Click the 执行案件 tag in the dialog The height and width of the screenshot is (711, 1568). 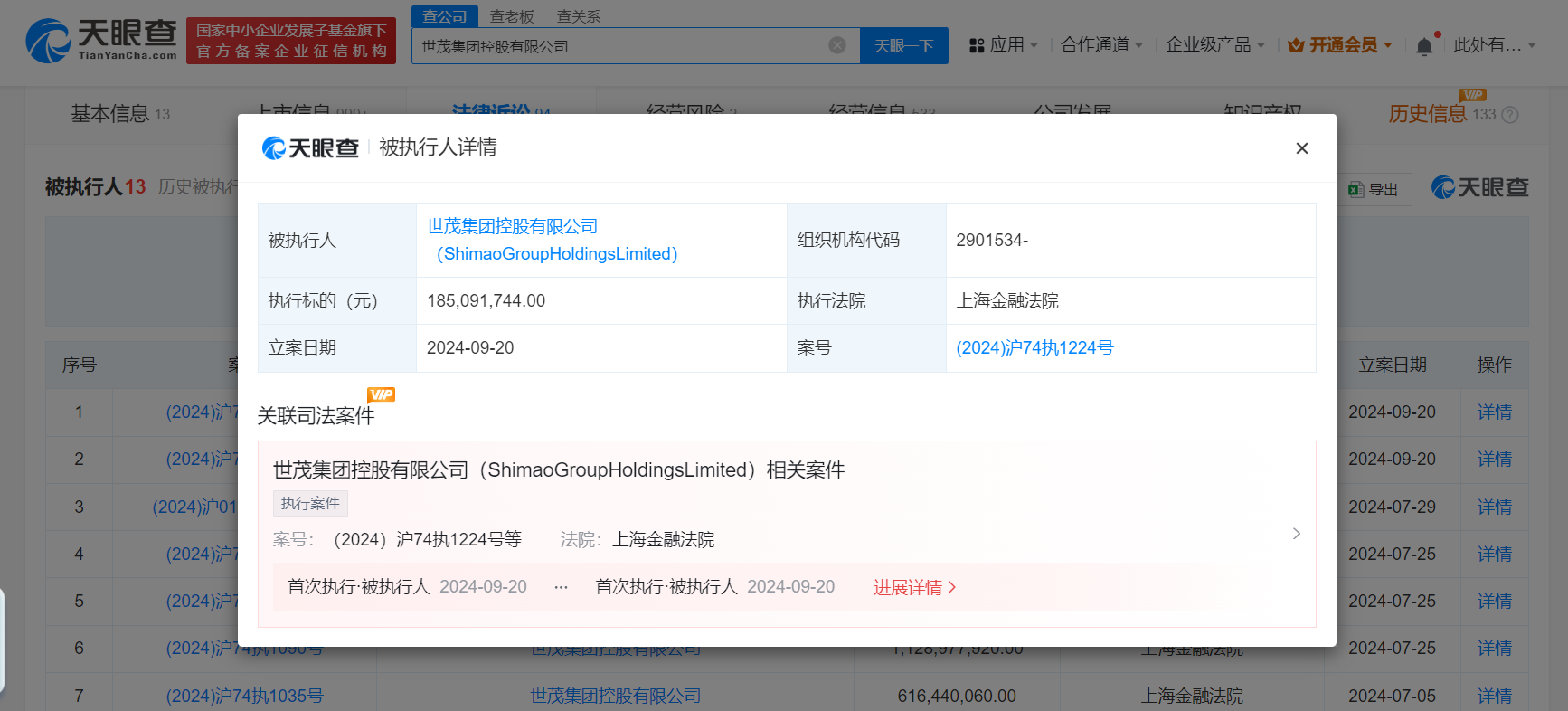(310, 503)
